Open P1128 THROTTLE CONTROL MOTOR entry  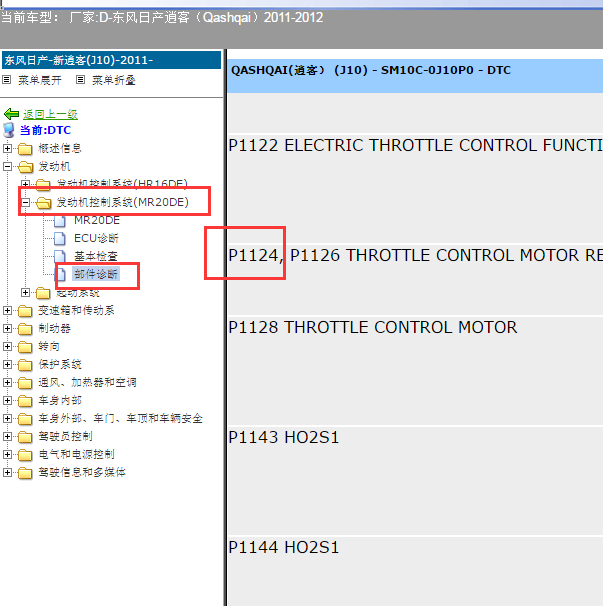pos(373,327)
